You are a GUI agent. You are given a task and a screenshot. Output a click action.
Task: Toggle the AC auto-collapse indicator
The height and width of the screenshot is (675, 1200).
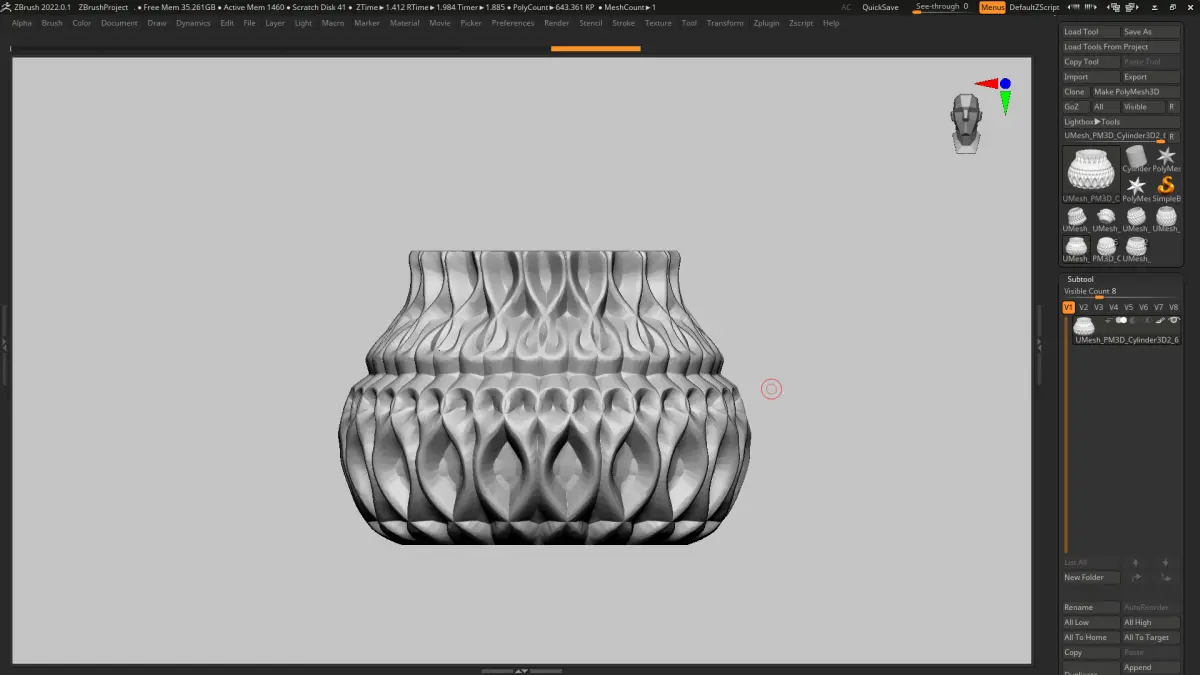click(x=846, y=7)
